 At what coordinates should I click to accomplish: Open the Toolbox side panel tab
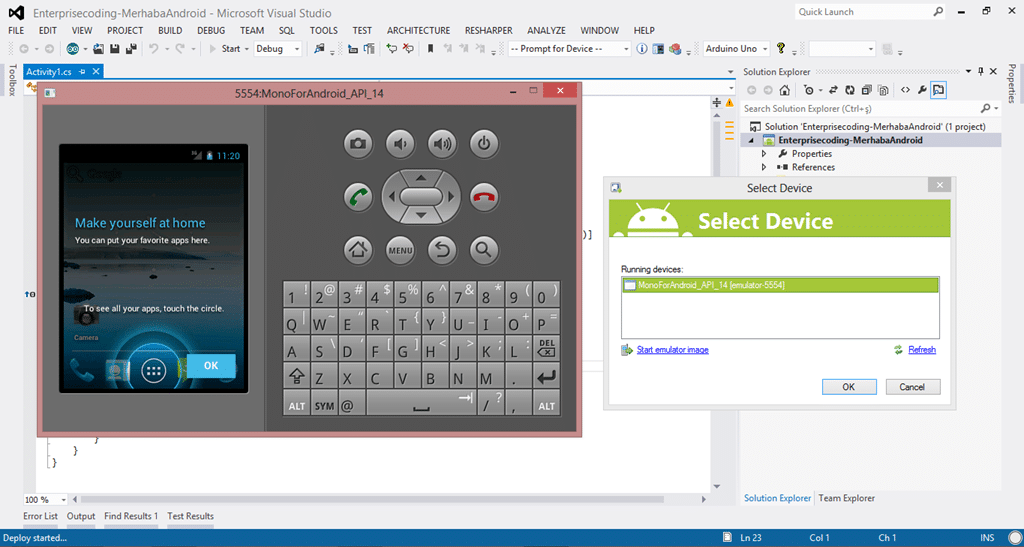pyautogui.click(x=10, y=80)
